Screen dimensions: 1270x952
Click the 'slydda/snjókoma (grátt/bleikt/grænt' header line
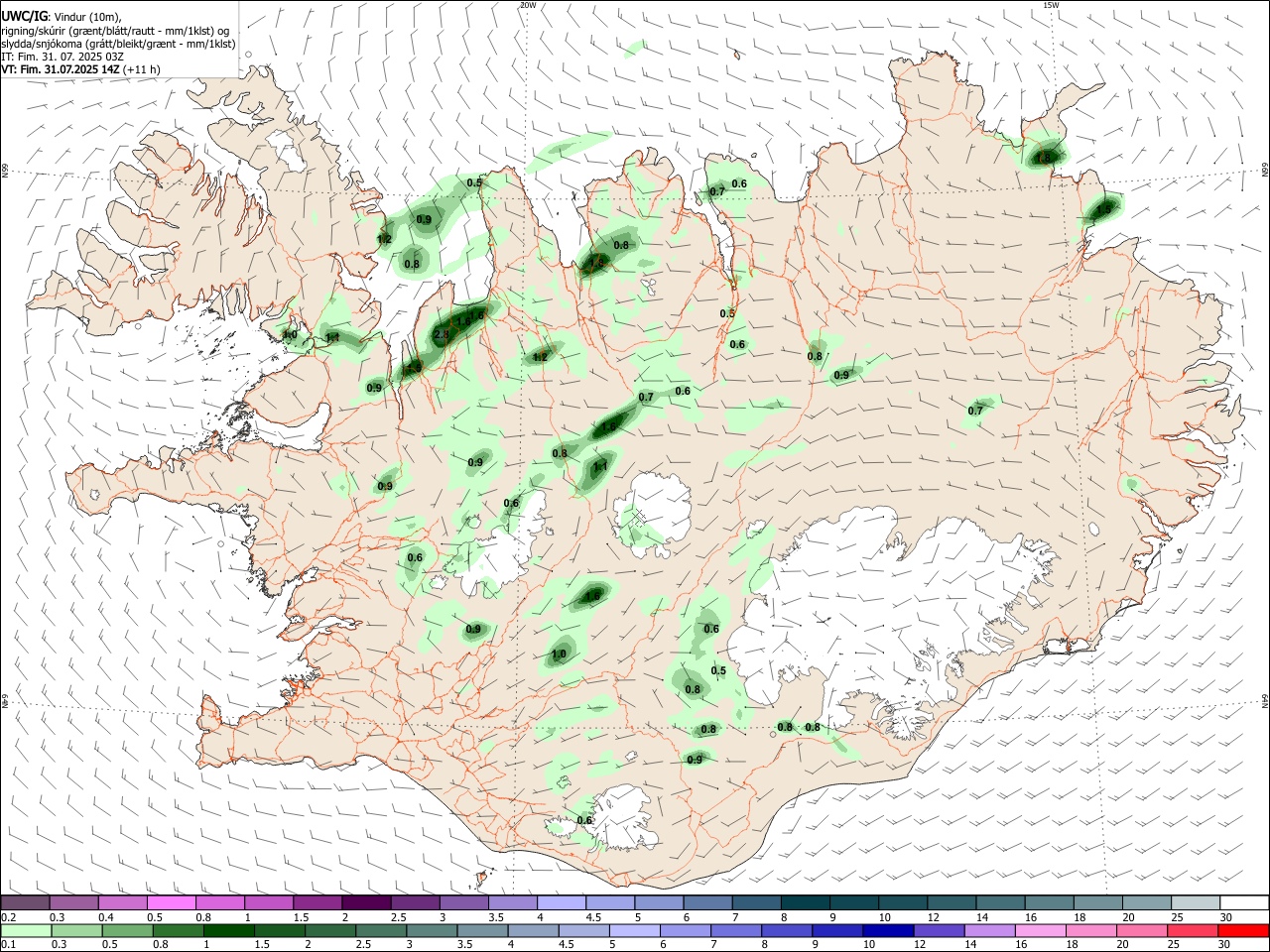coord(118,44)
